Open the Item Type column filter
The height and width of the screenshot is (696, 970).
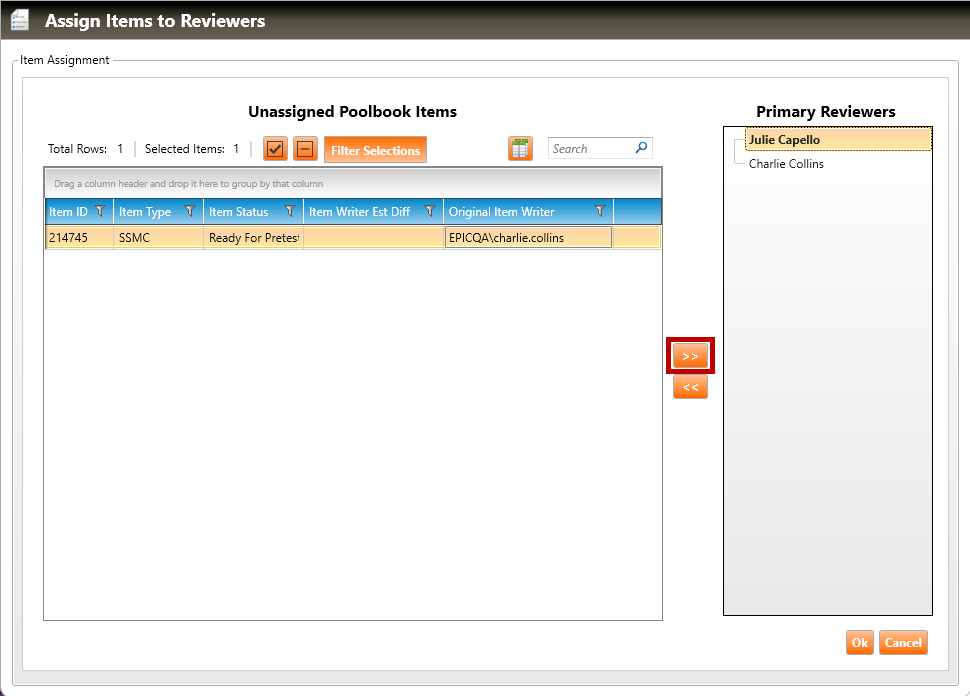(190, 212)
